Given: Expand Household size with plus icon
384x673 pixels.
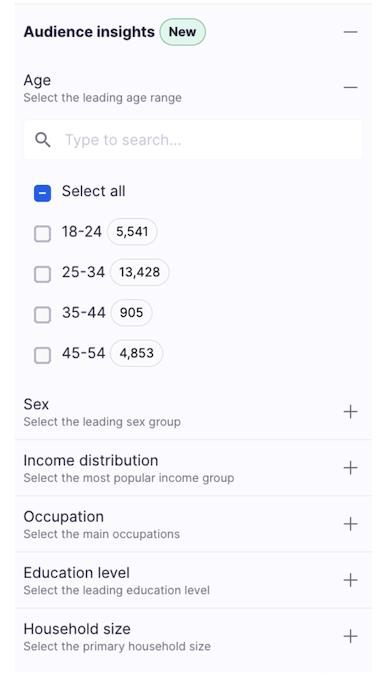Looking at the screenshot, I should tap(350, 637).
